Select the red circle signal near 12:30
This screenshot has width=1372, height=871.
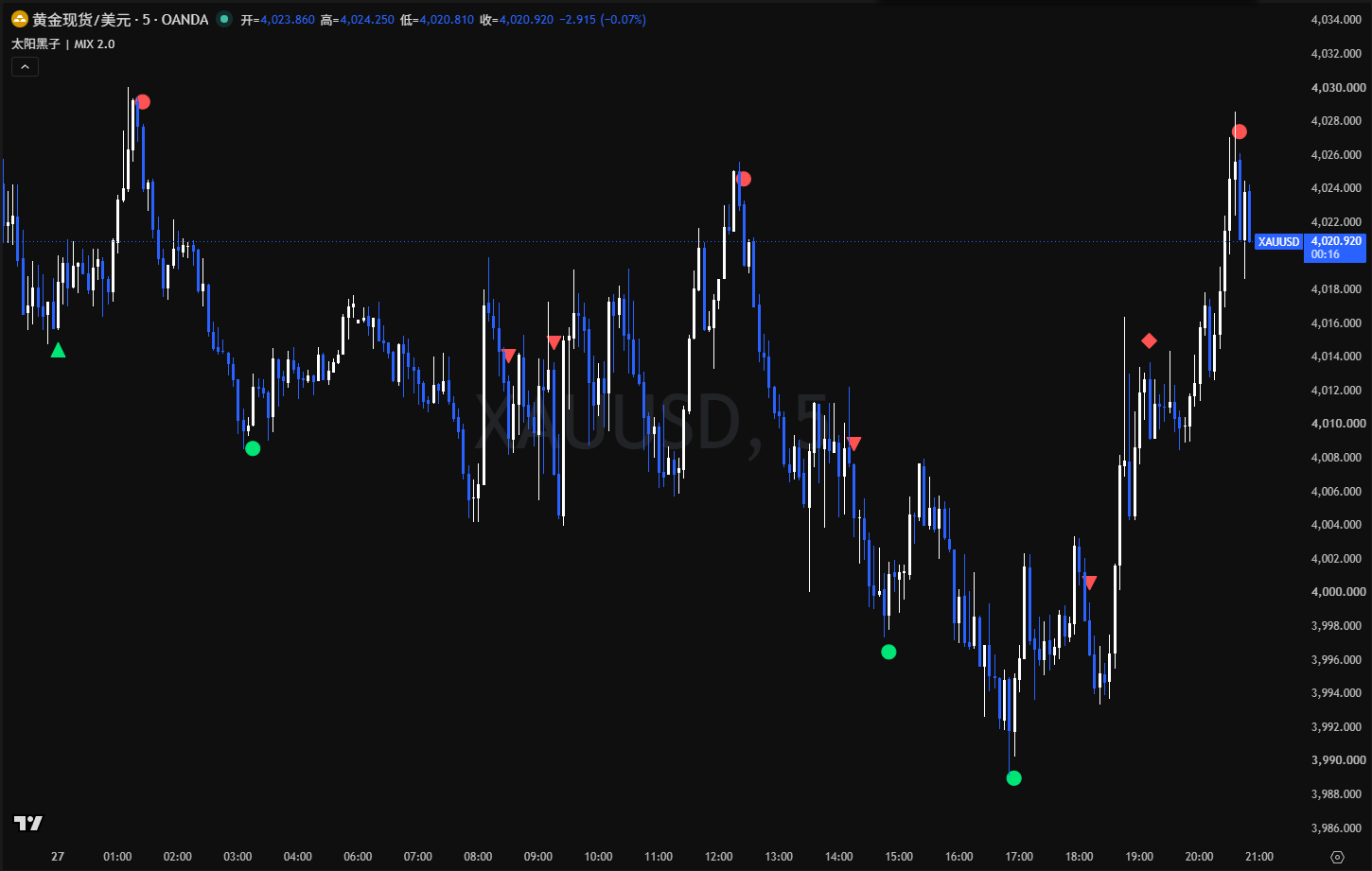(x=744, y=179)
